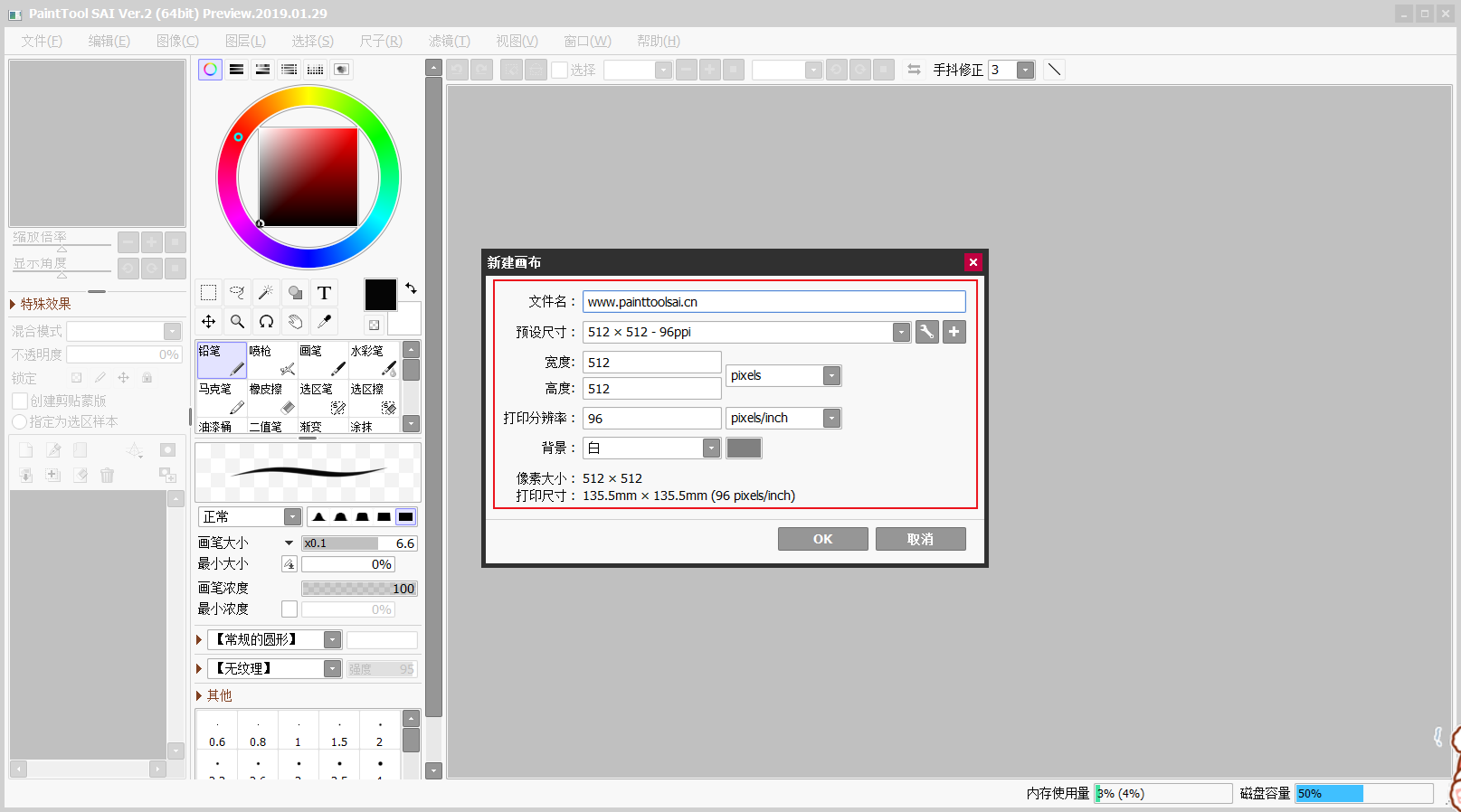1461x812 pixels.
Task: Toggle 创建剪贴蒙版 checkbox
Action: 20,401
